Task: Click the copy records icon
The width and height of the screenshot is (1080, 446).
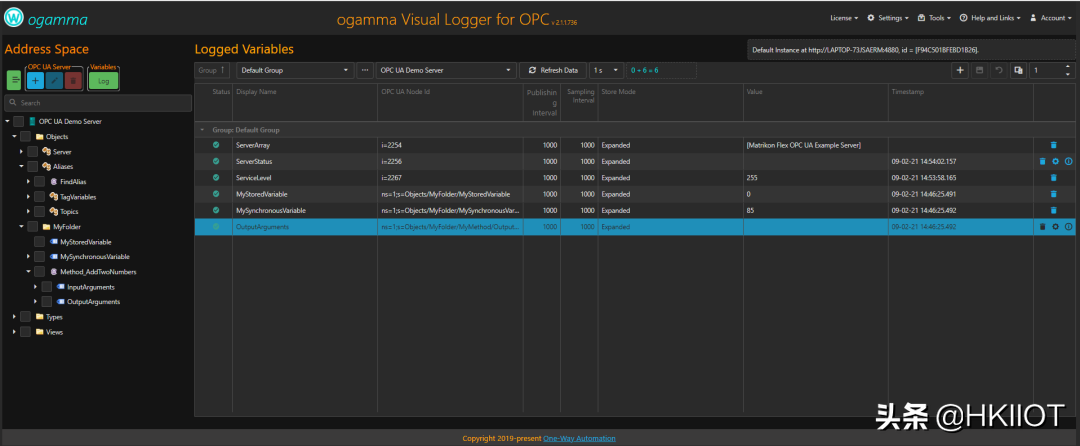Action: pos(1018,70)
